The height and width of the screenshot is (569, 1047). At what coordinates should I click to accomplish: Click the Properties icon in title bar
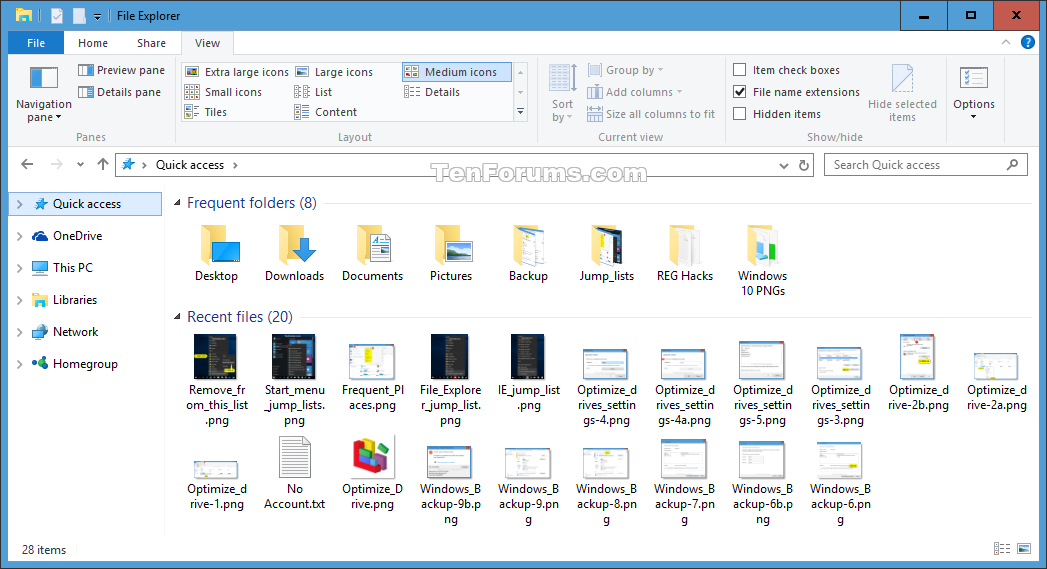tap(57, 15)
